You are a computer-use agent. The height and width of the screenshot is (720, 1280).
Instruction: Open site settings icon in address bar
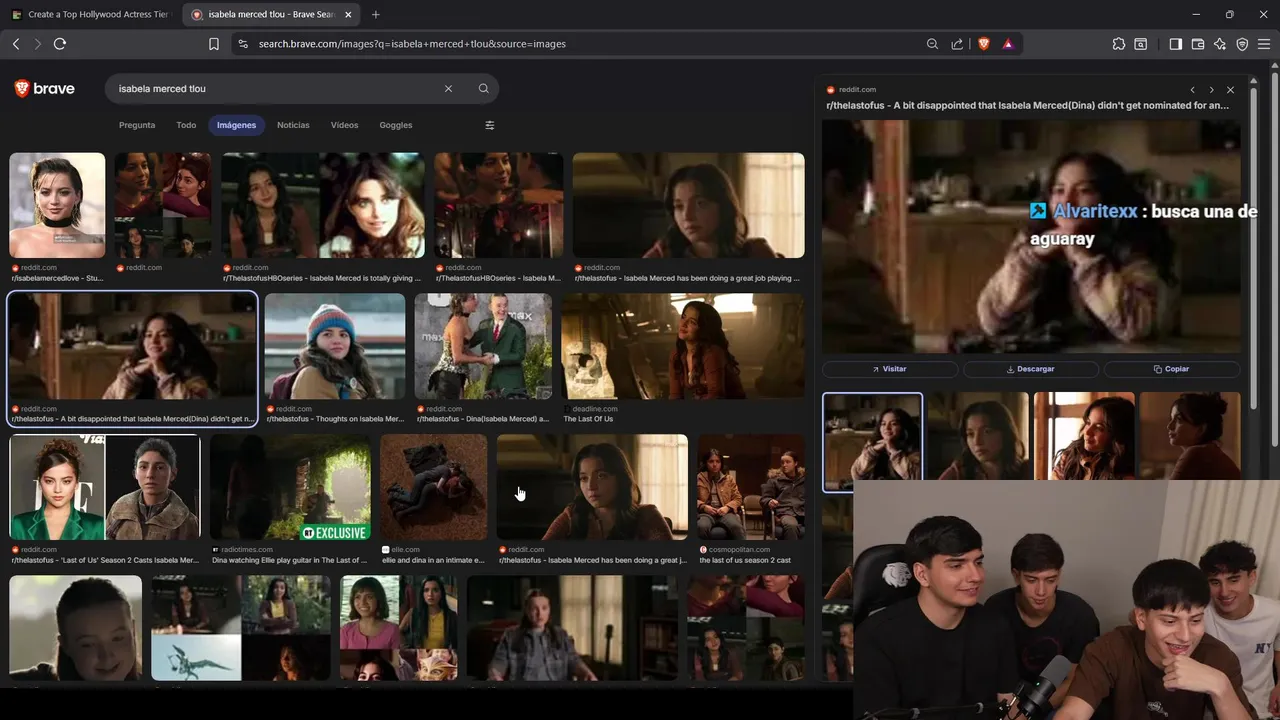click(x=242, y=44)
